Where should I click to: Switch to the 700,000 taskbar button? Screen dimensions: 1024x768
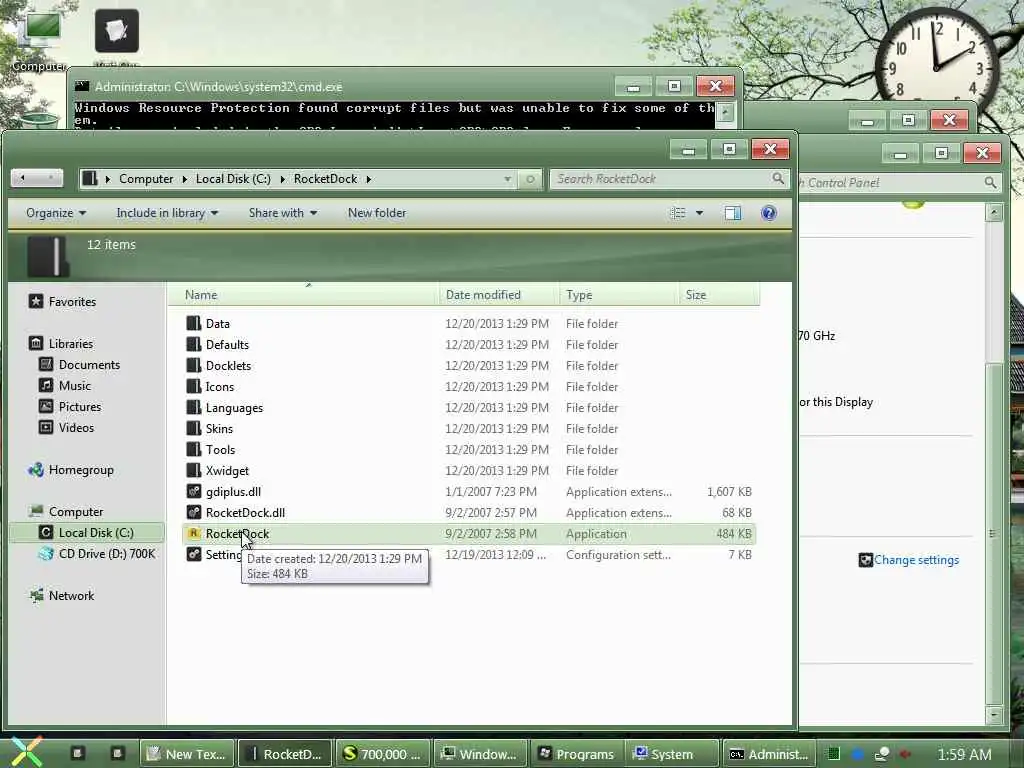(383, 754)
